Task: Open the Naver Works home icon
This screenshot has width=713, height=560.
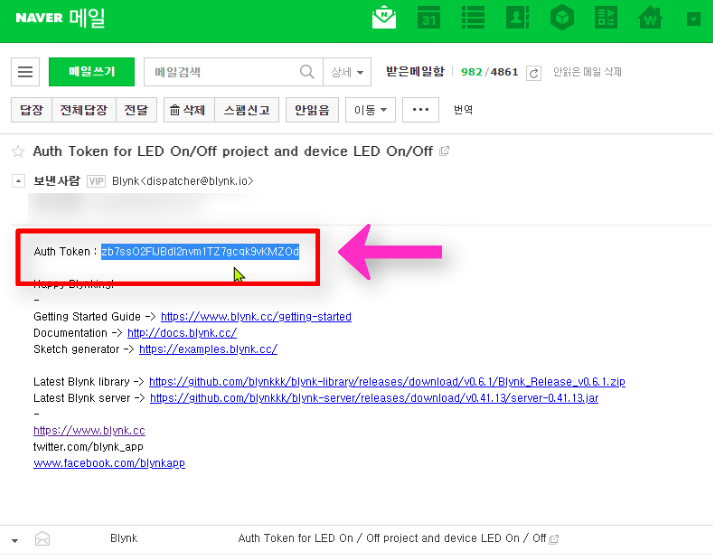Action: [x=650, y=18]
